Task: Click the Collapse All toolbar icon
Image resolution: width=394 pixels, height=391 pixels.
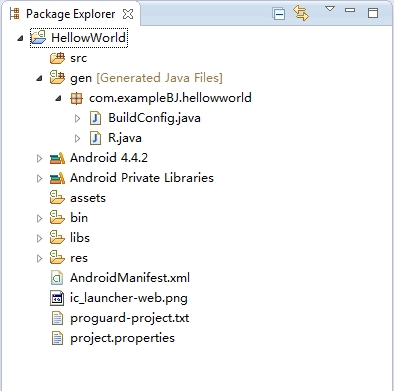Action: [x=278, y=14]
